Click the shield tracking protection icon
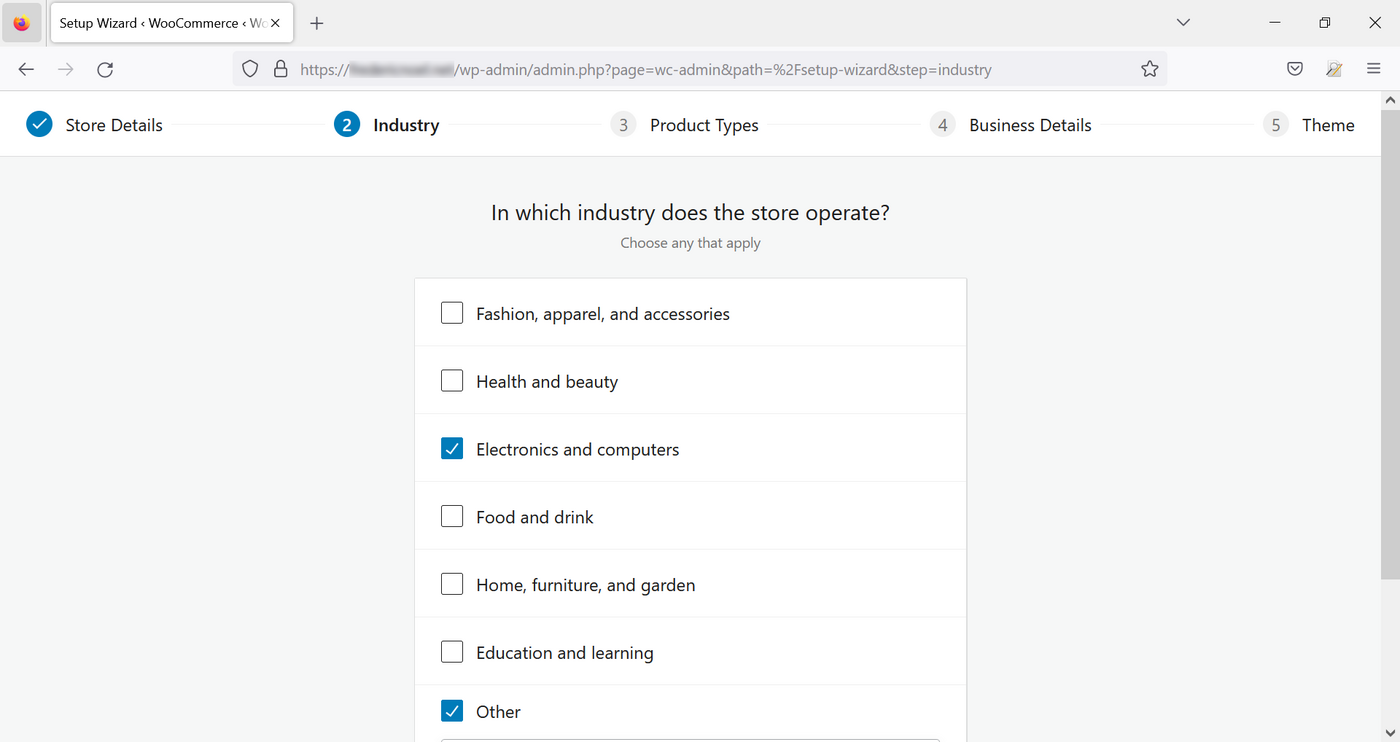Image resolution: width=1400 pixels, height=742 pixels. (x=250, y=69)
